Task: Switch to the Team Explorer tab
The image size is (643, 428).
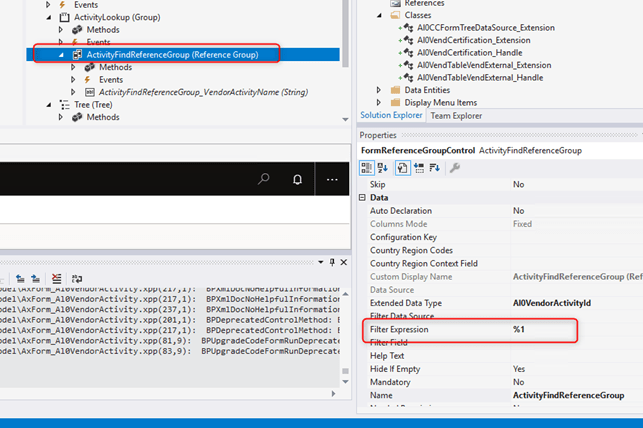Action: [456, 116]
